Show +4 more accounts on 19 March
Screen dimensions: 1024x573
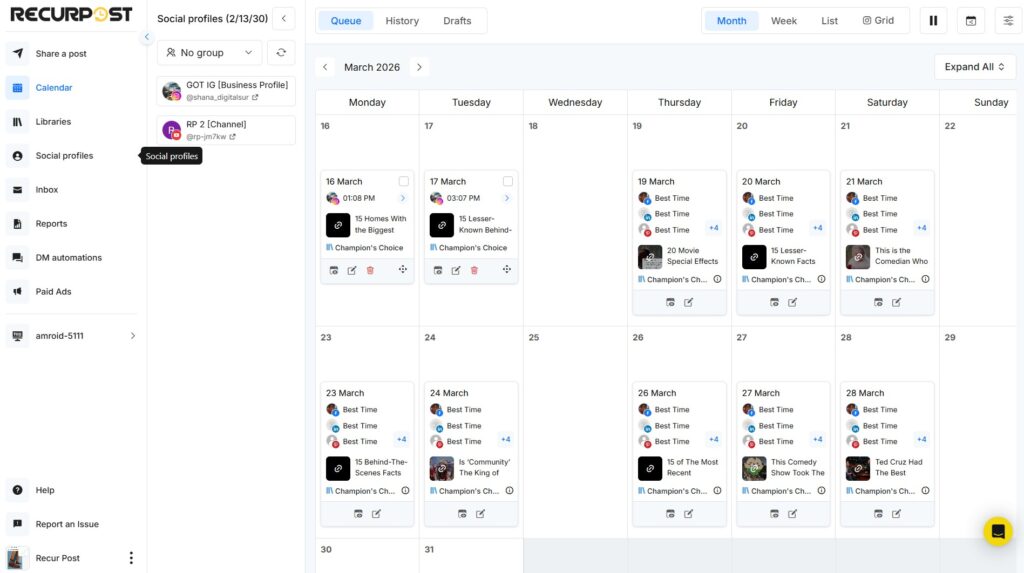714,228
